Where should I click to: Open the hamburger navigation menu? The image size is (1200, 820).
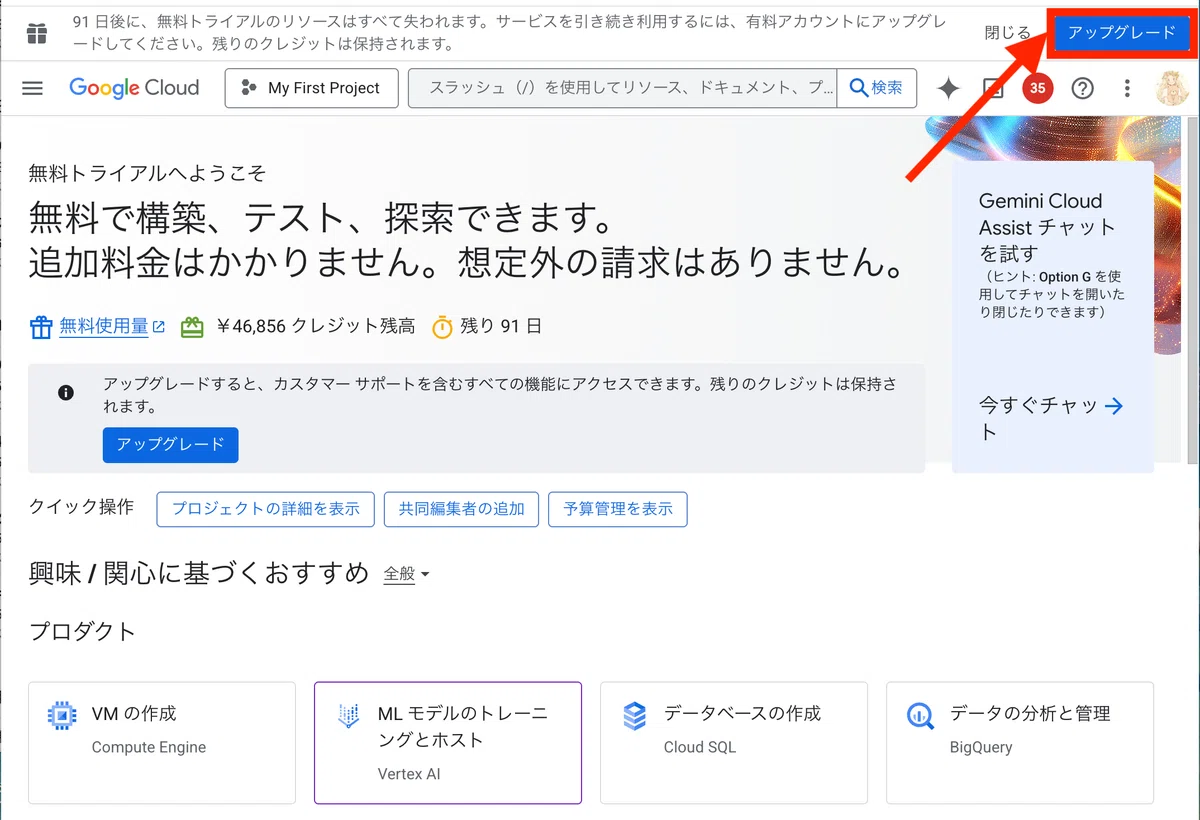[32, 88]
